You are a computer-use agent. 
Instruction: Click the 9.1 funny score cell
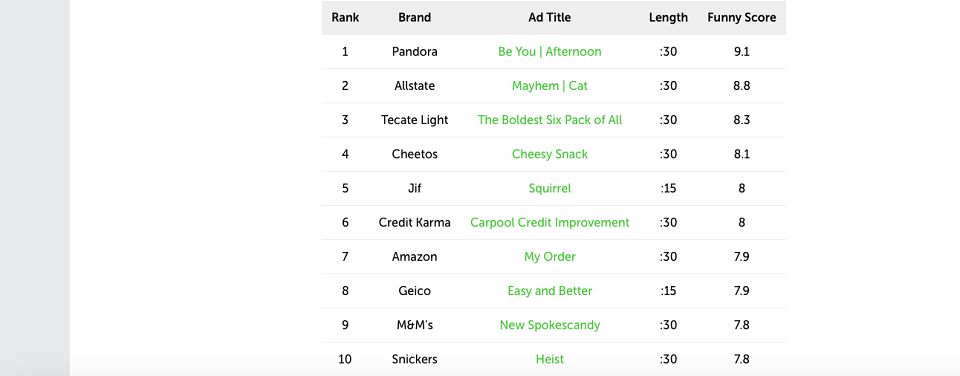[741, 51]
